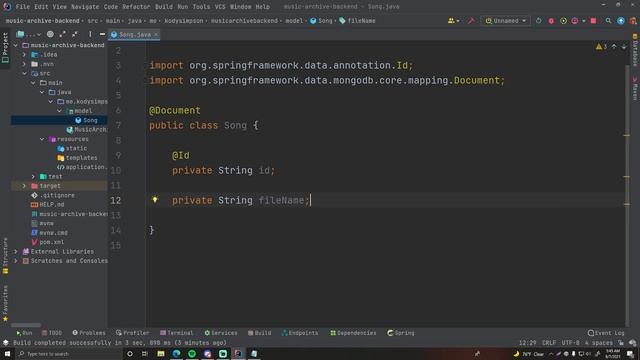The image size is (640, 360).
Task: Click CRLF line separator in status bar
Action: coord(549,343)
